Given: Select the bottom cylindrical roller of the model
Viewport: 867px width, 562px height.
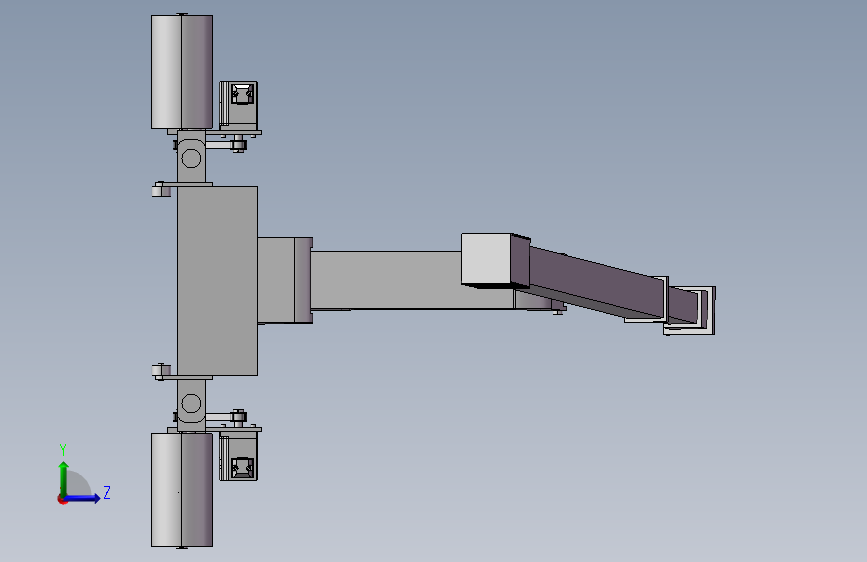Looking at the screenshot, I should point(182,490).
